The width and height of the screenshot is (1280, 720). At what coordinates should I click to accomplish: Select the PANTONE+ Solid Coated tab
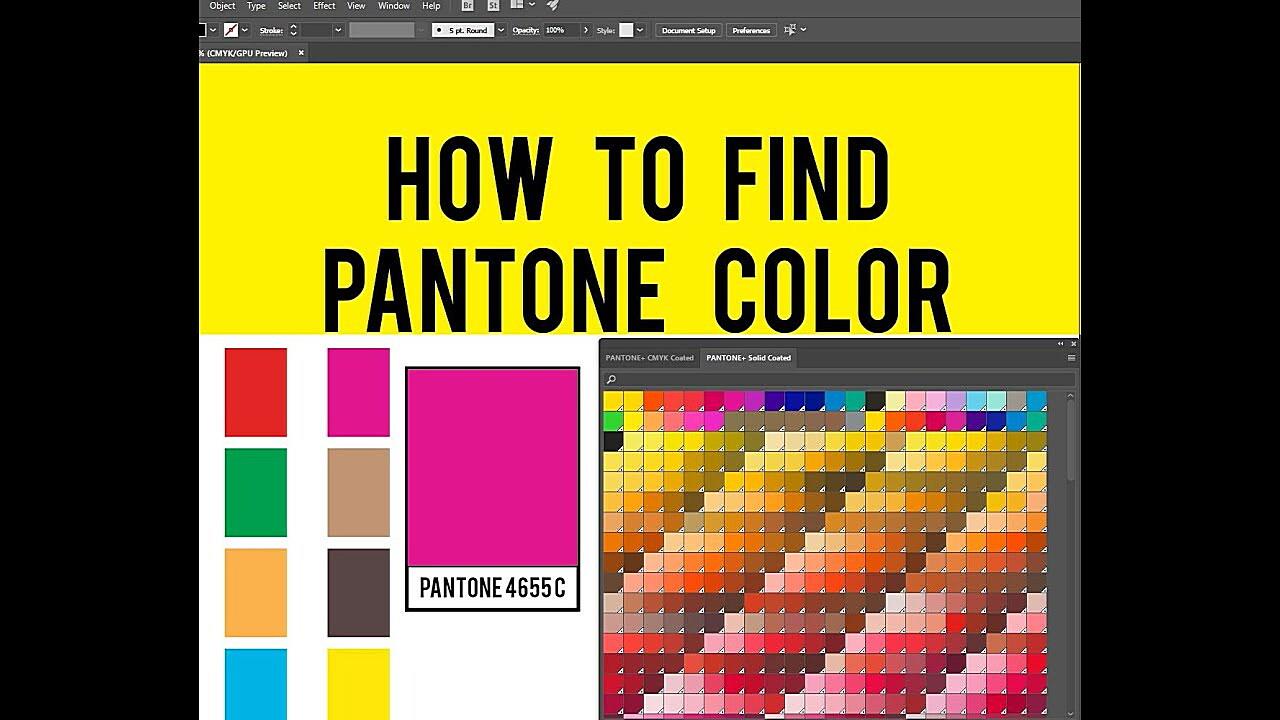tap(748, 358)
